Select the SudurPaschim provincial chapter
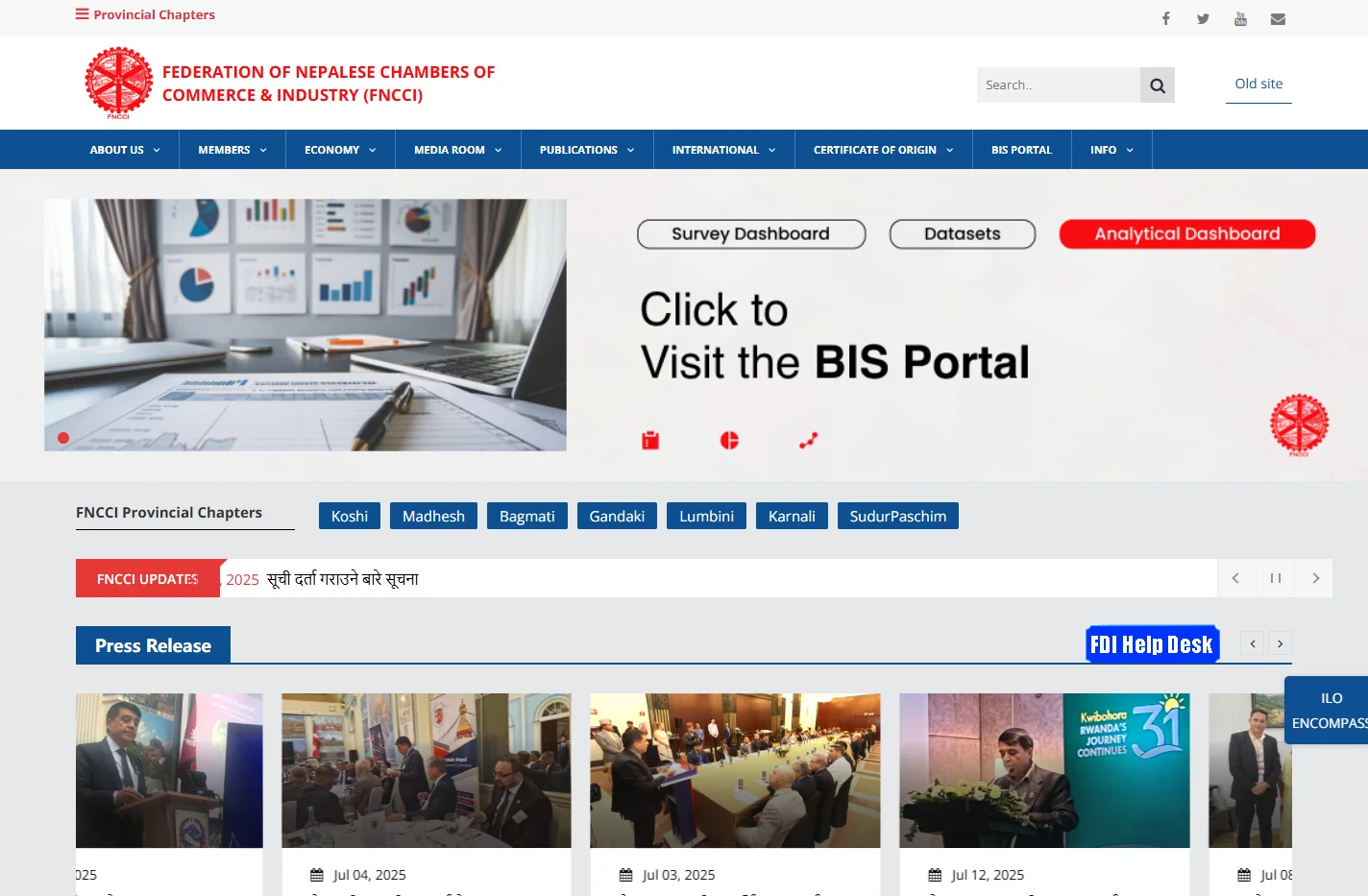 898,516
